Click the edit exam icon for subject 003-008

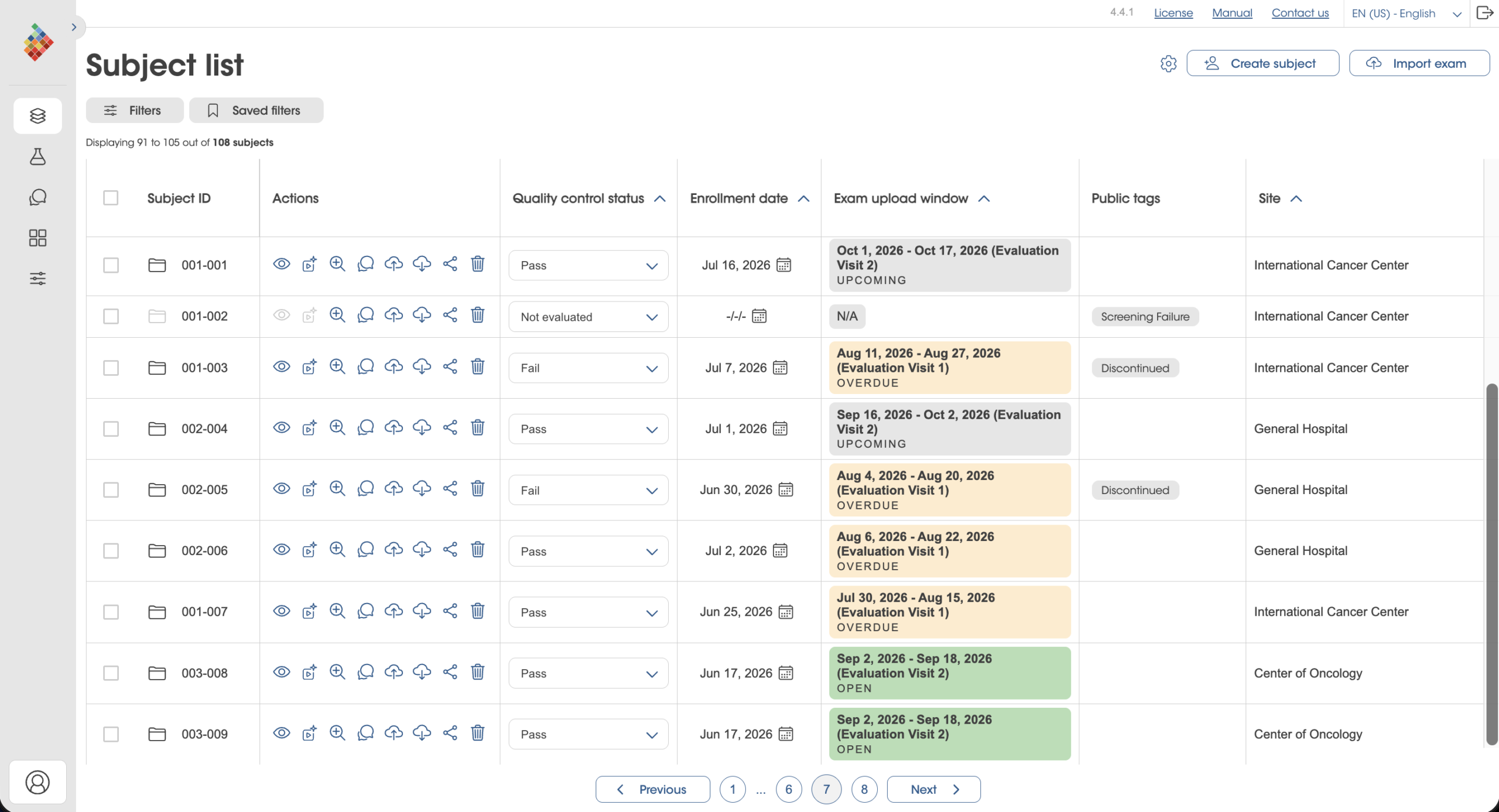309,672
